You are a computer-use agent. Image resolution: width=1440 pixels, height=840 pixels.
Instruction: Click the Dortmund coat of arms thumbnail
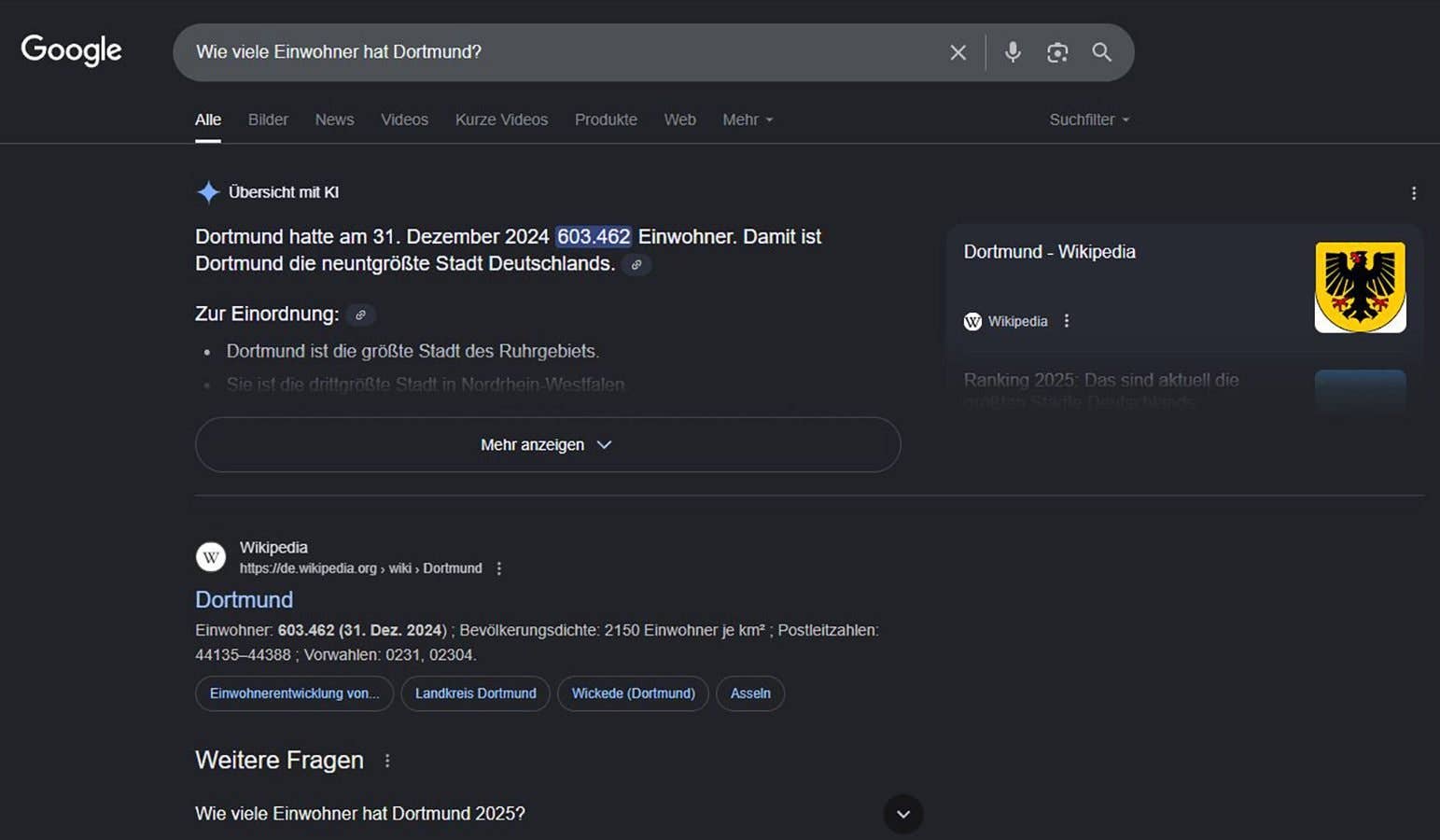[x=1360, y=287]
